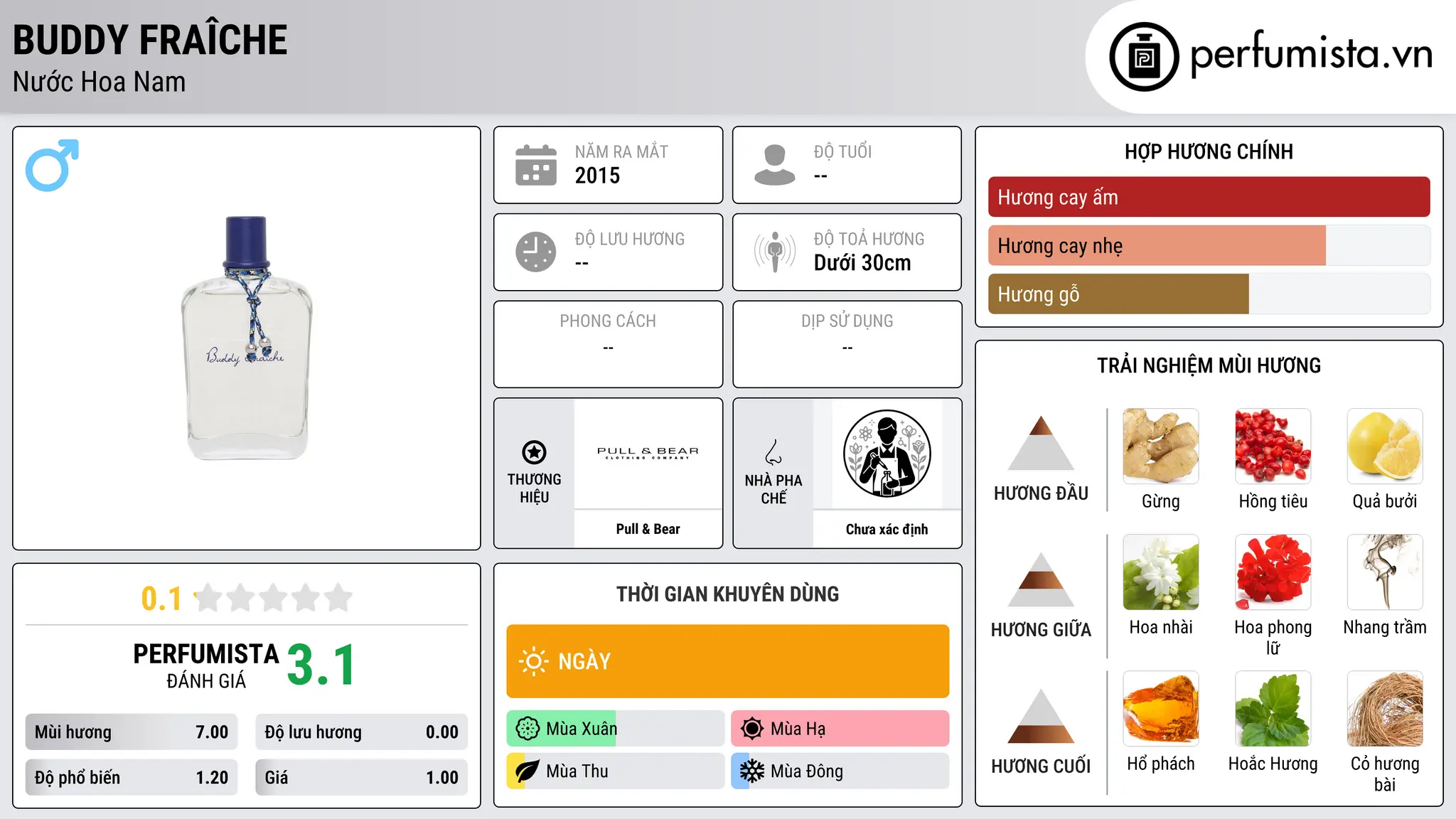Open the Nhang trầm incense image
The image size is (1456, 819).
click(1385, 572)
